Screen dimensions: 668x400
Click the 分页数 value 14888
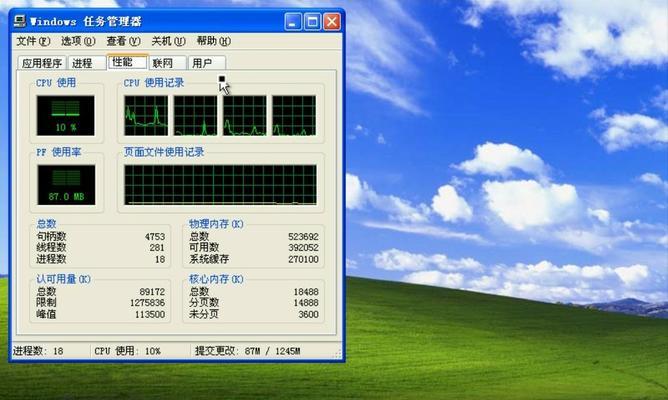click(306, 303)
